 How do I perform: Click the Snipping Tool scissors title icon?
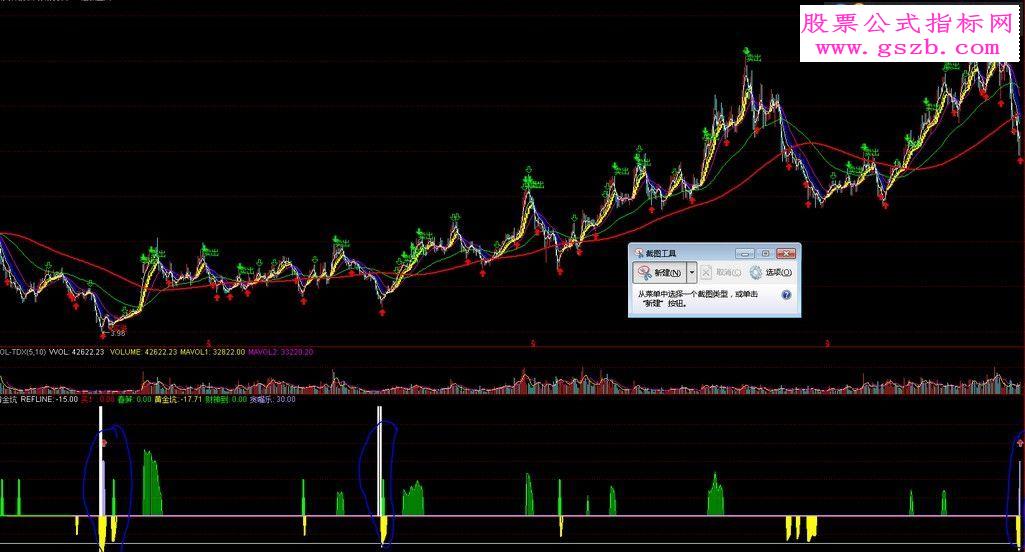click(x=638, y=253)
